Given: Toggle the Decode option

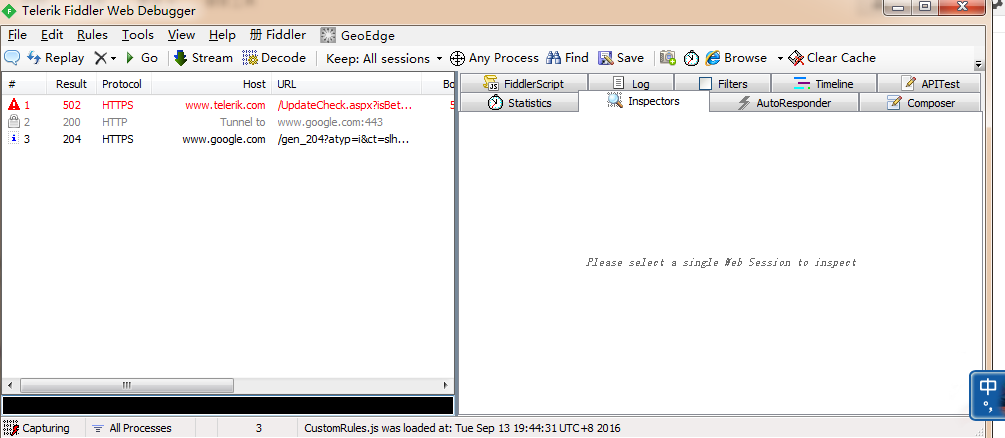Looking at the screenshot, I should [x=274, y=58].
